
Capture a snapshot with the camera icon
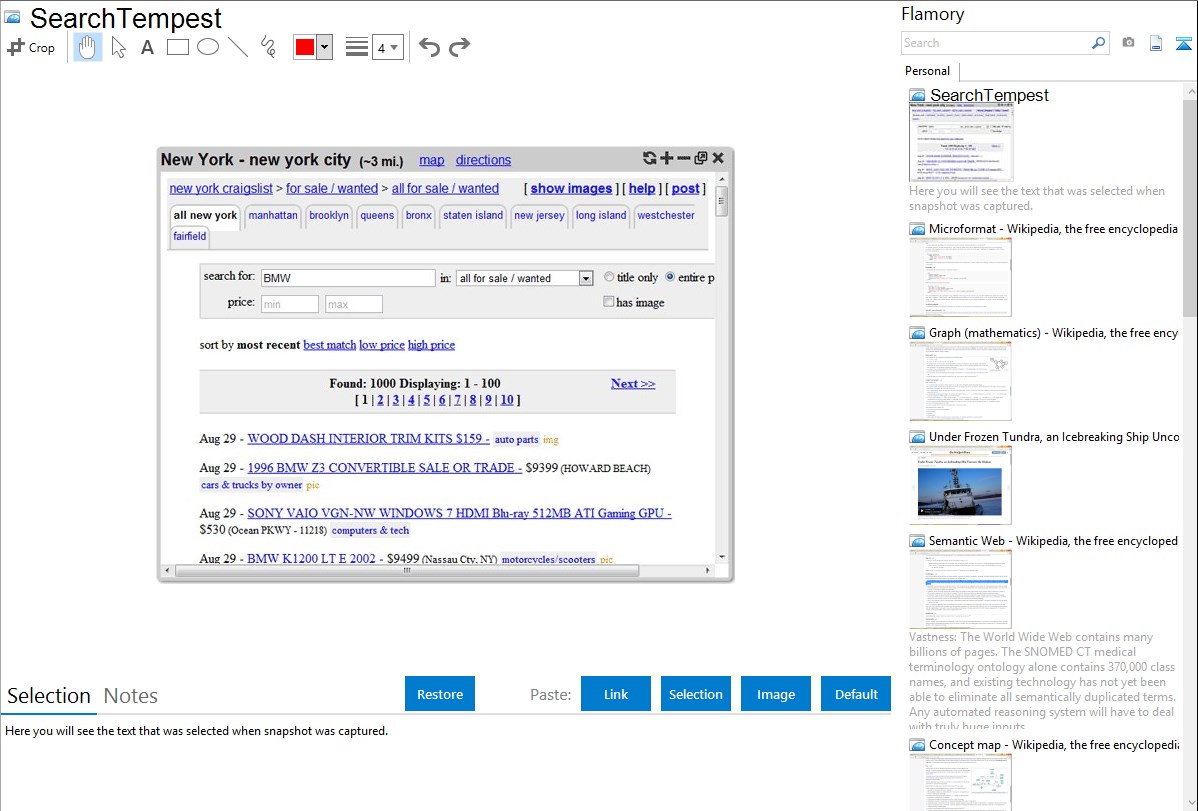(x=1128, y=43)
